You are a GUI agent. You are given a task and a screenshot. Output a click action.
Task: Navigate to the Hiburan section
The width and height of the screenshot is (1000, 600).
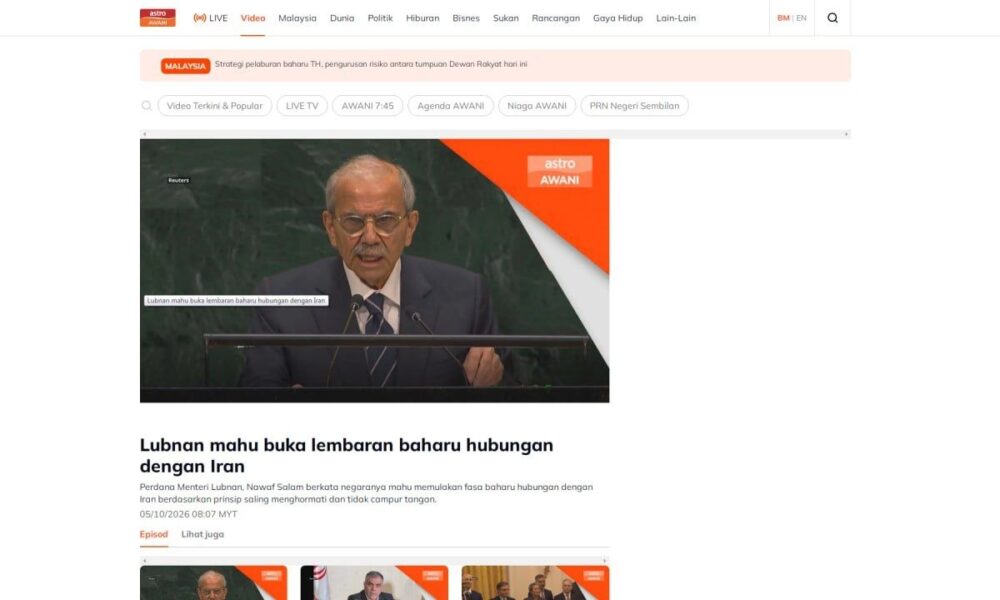[x=423, y=18]
